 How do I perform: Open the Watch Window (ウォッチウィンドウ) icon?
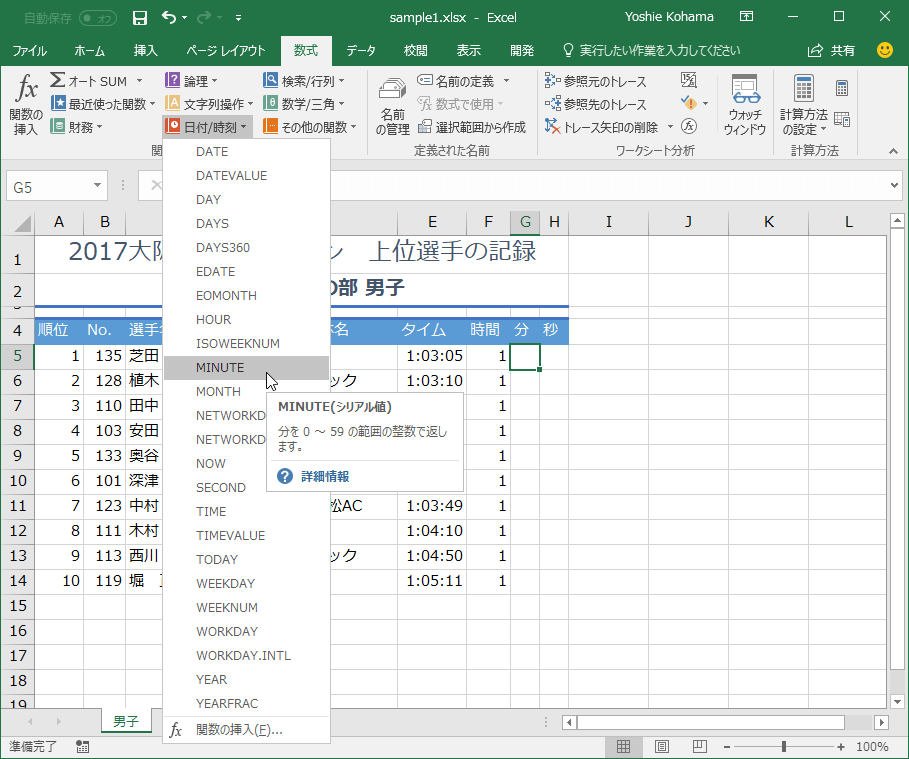744,105
